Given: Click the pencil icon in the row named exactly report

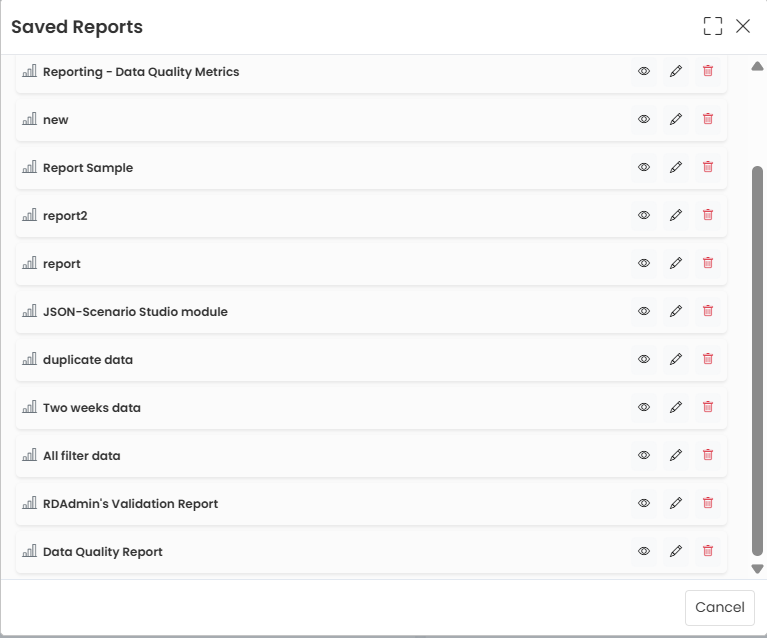Looking at the screenshot, I should coord(676,263).
